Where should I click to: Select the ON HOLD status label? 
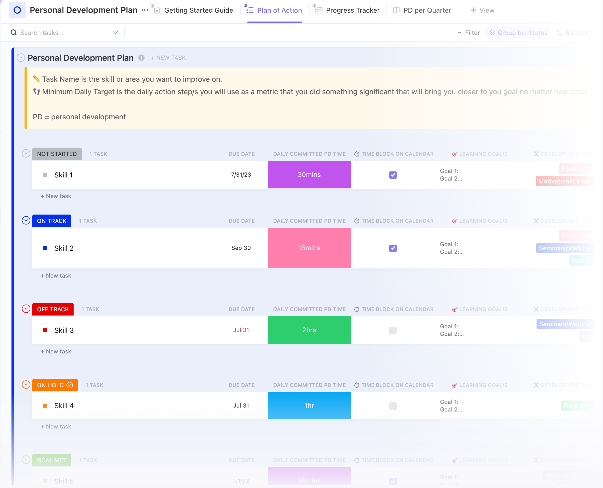point(55,385)
